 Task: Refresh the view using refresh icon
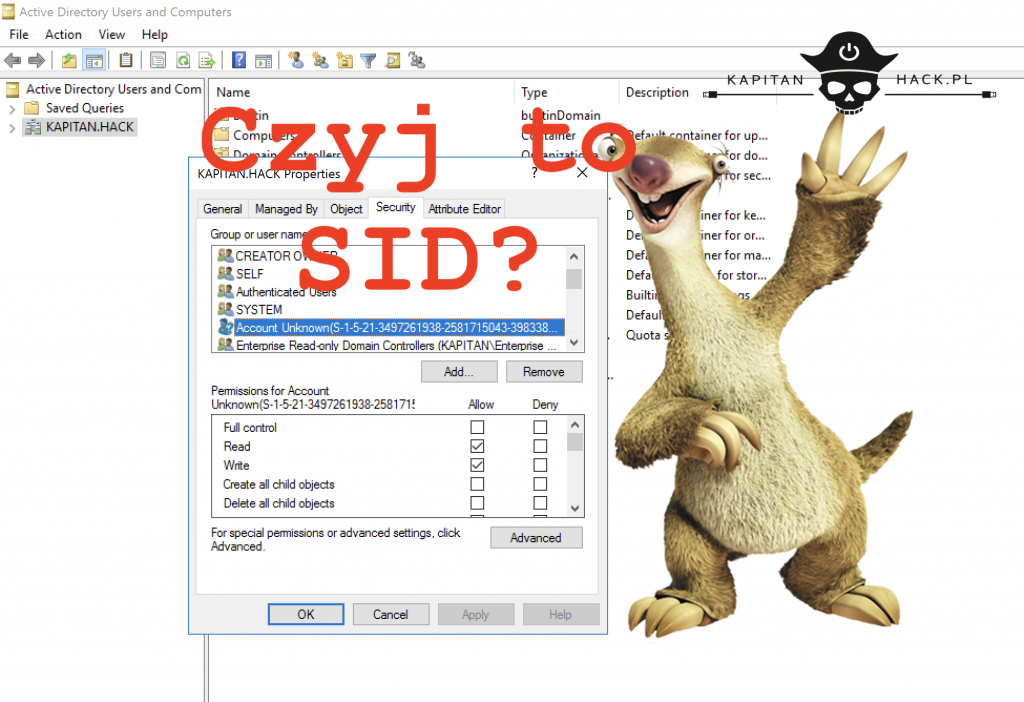pos(183,61)
